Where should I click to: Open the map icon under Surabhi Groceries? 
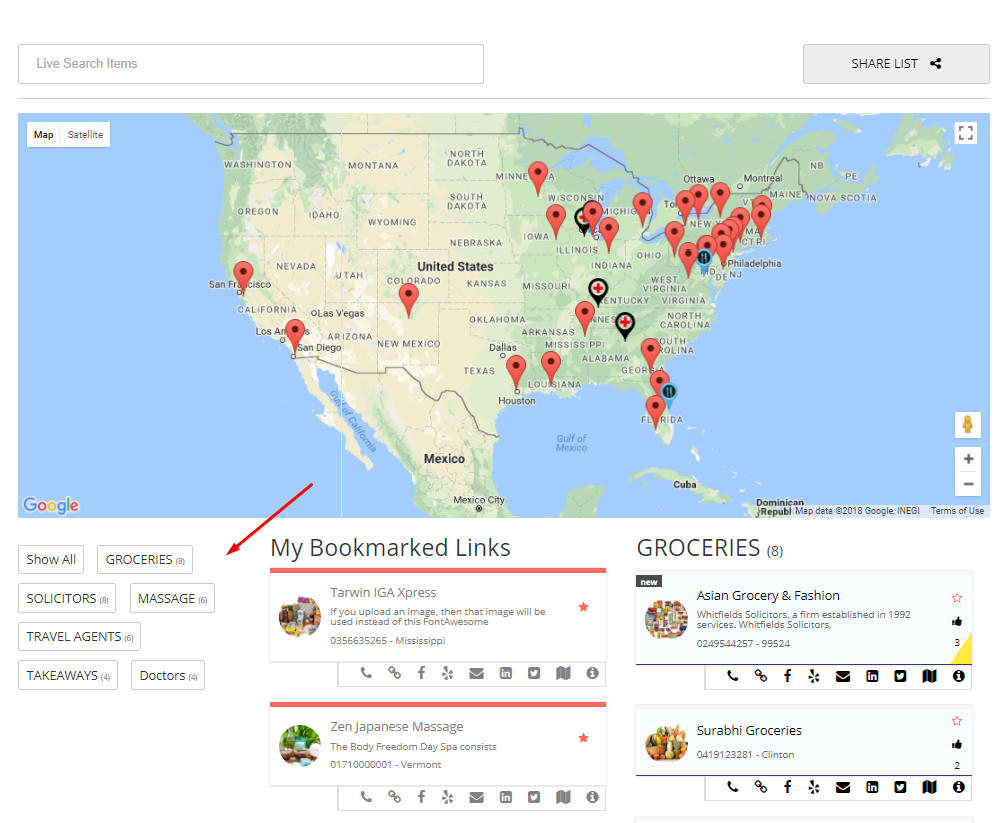pos(929,787)
